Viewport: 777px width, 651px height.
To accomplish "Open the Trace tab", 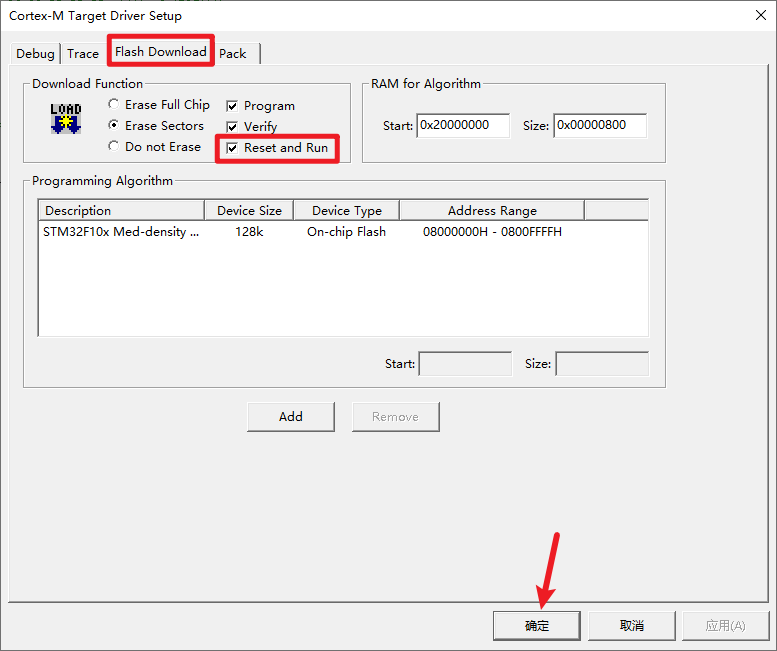I will point(83,54).
